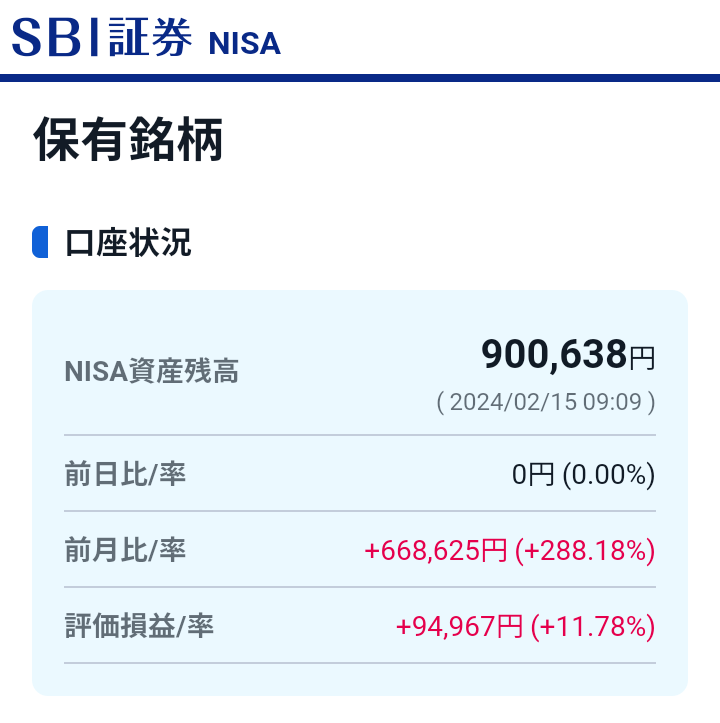Click the blue marker beside 口座状況

(x=40, y=242)
